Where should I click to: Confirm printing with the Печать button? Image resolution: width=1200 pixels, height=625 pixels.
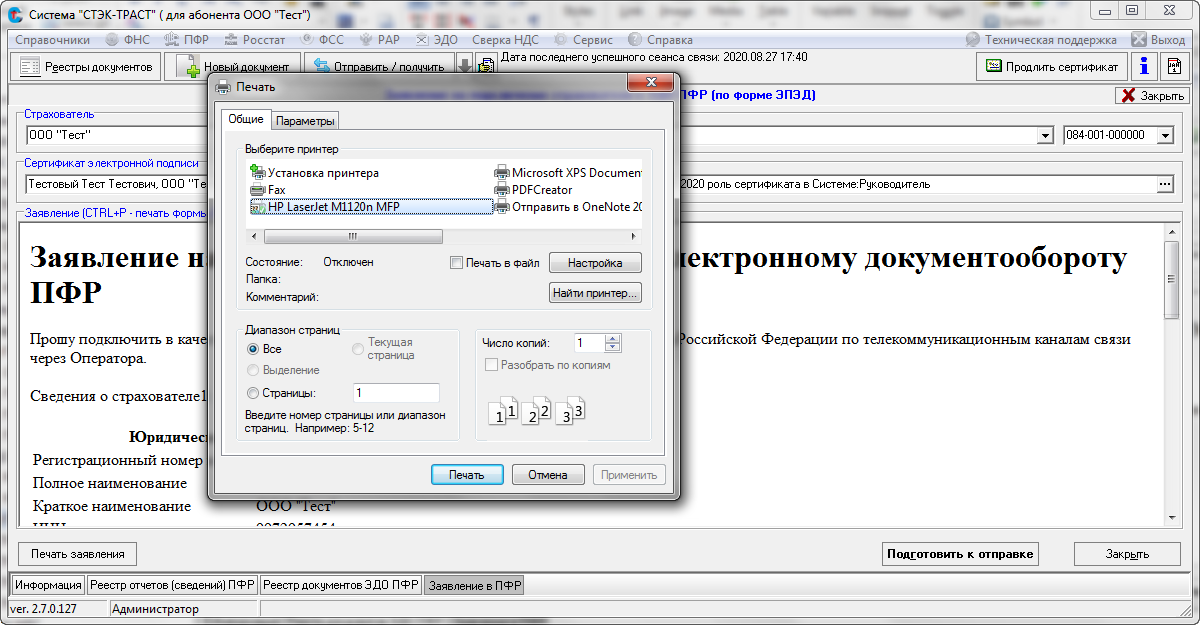pyautogui.click(x=466, y=475)
